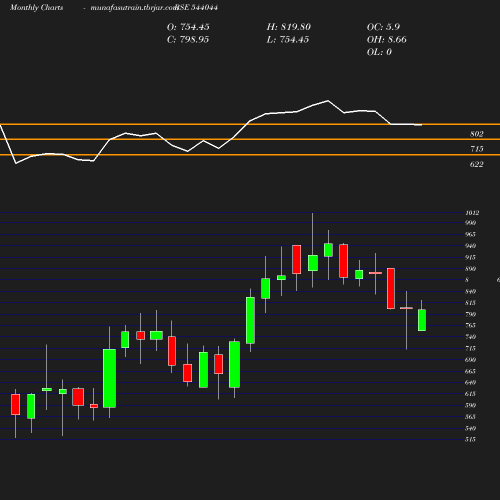Click the "890" price axis label

coord(471,269)
